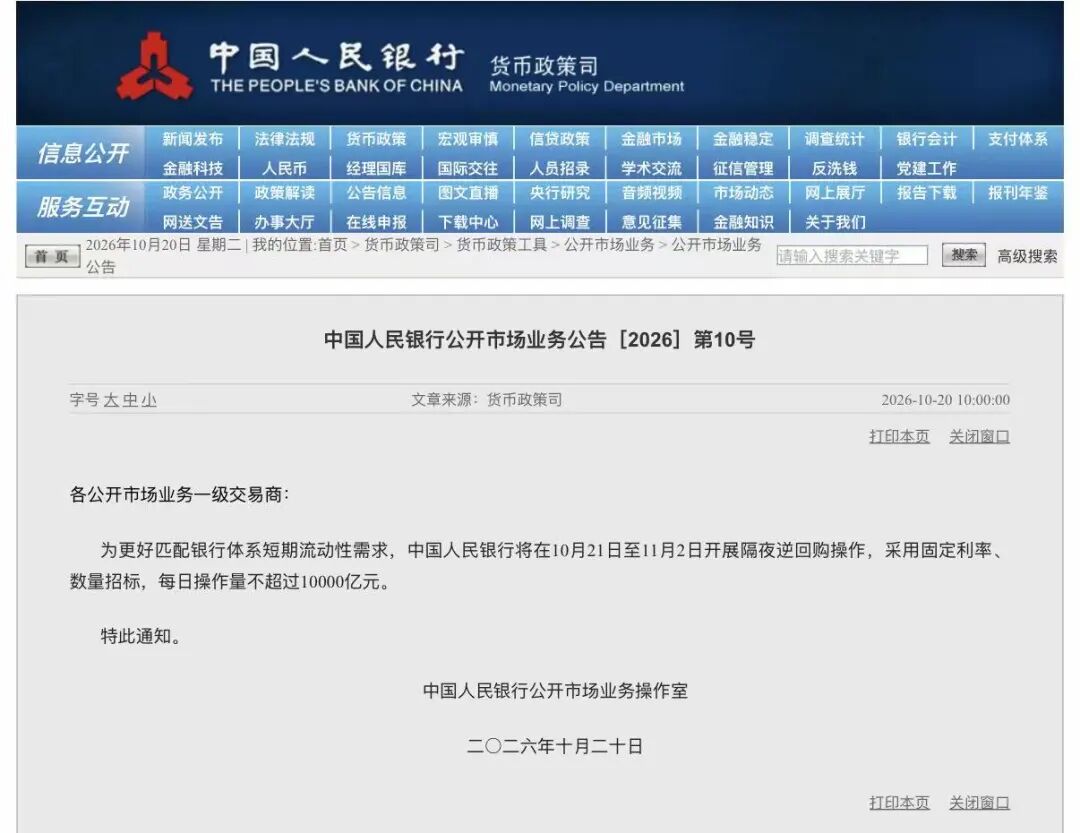The height and width of the screenshot is (833, 1080).
Task: Click bottom 关闭窗口 link
Action: [x=979, y=803]
